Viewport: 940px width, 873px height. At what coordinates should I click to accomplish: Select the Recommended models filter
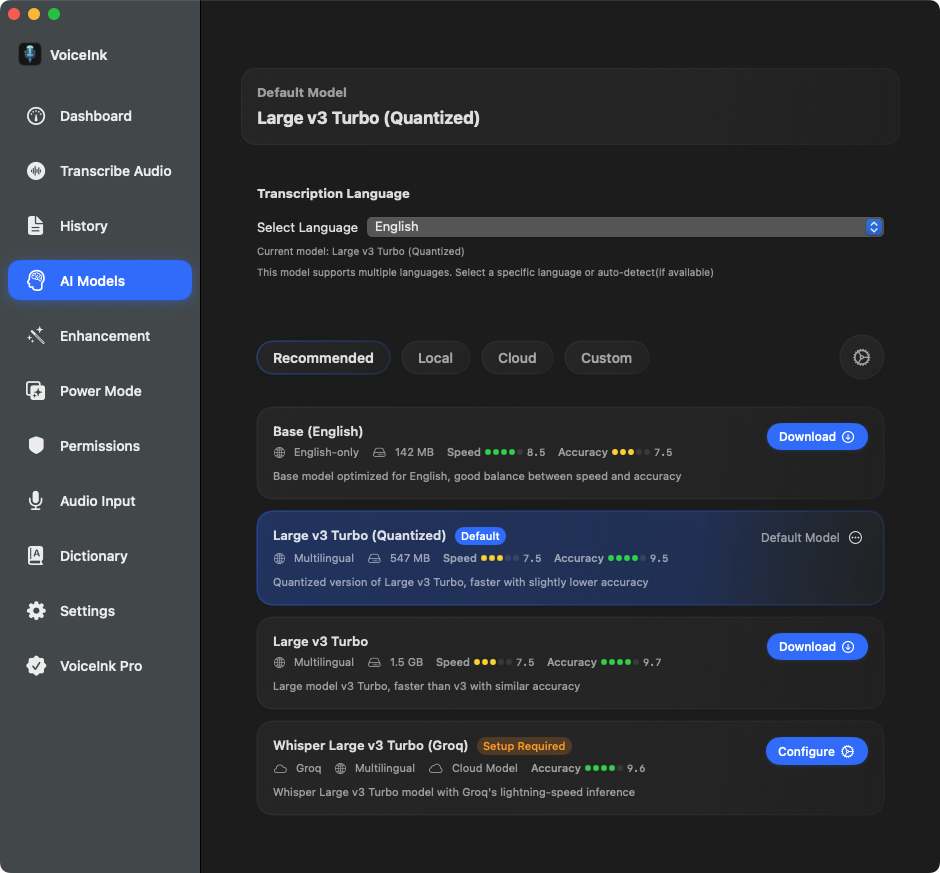point(323,358)
